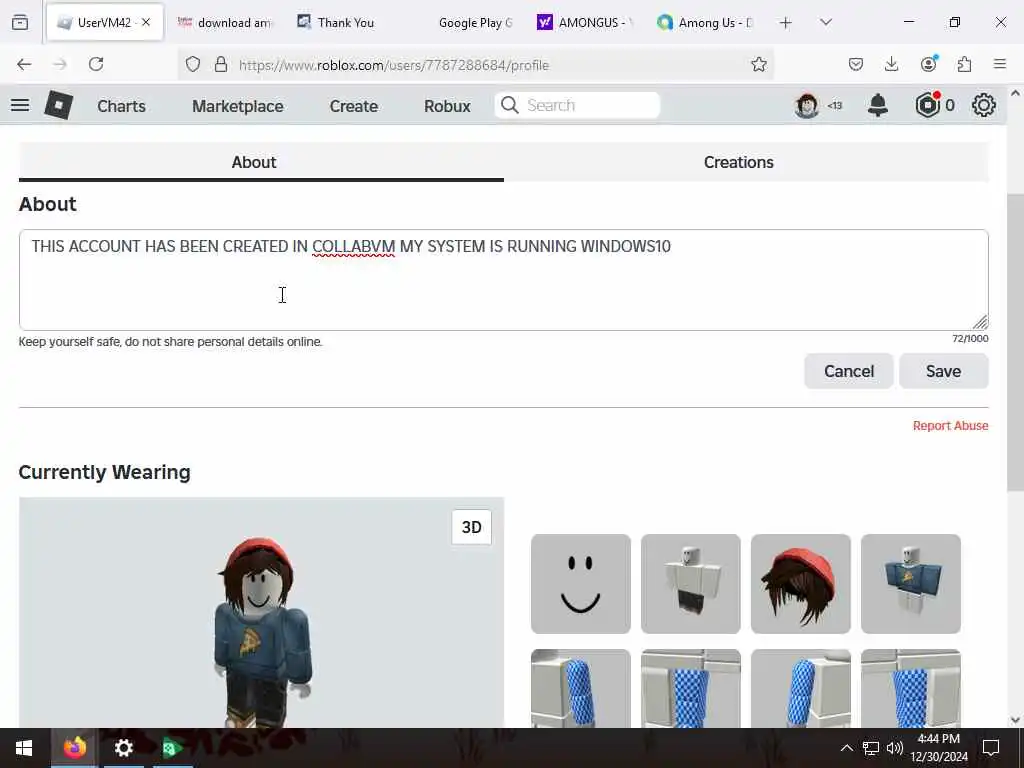
Task: Click the Roblox logo home icon
Action: pos(58,105)
